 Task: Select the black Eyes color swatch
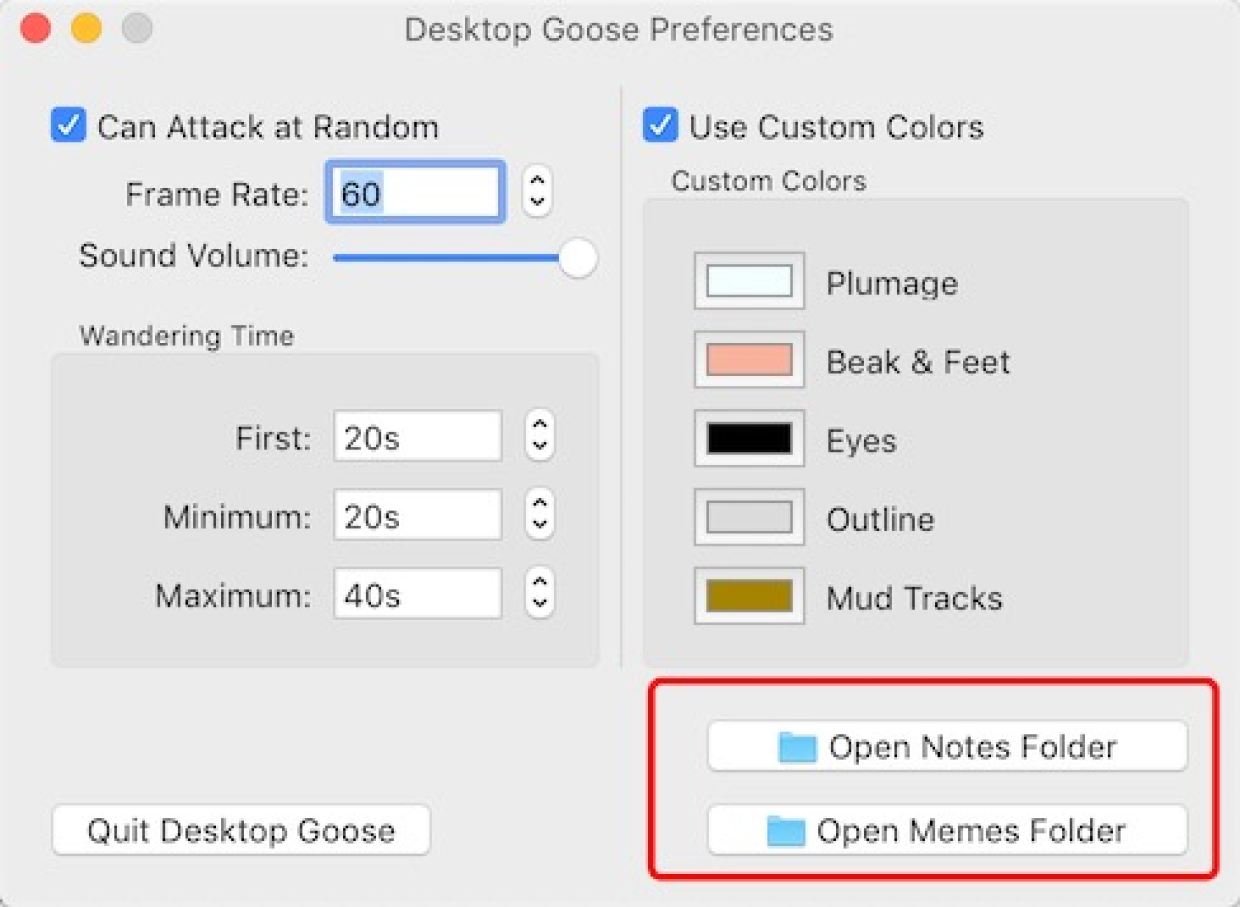point(749,439)
